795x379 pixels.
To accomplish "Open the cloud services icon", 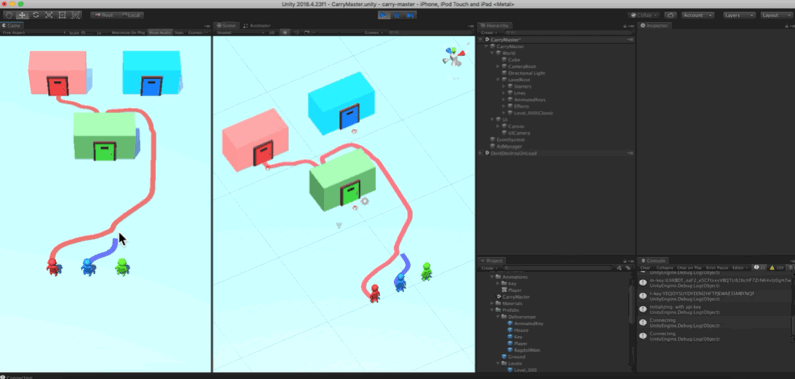I will 670,15.
